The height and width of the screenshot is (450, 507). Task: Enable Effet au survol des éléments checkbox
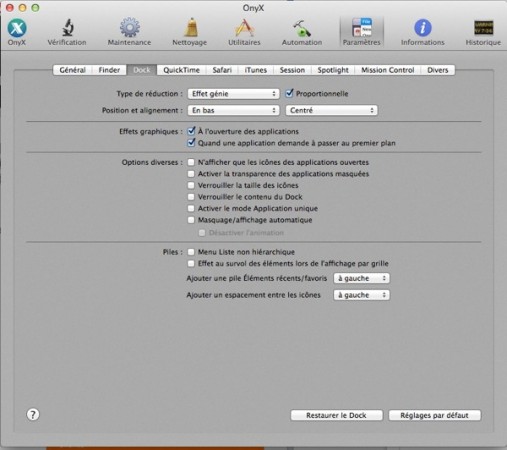tap(191, 263)
